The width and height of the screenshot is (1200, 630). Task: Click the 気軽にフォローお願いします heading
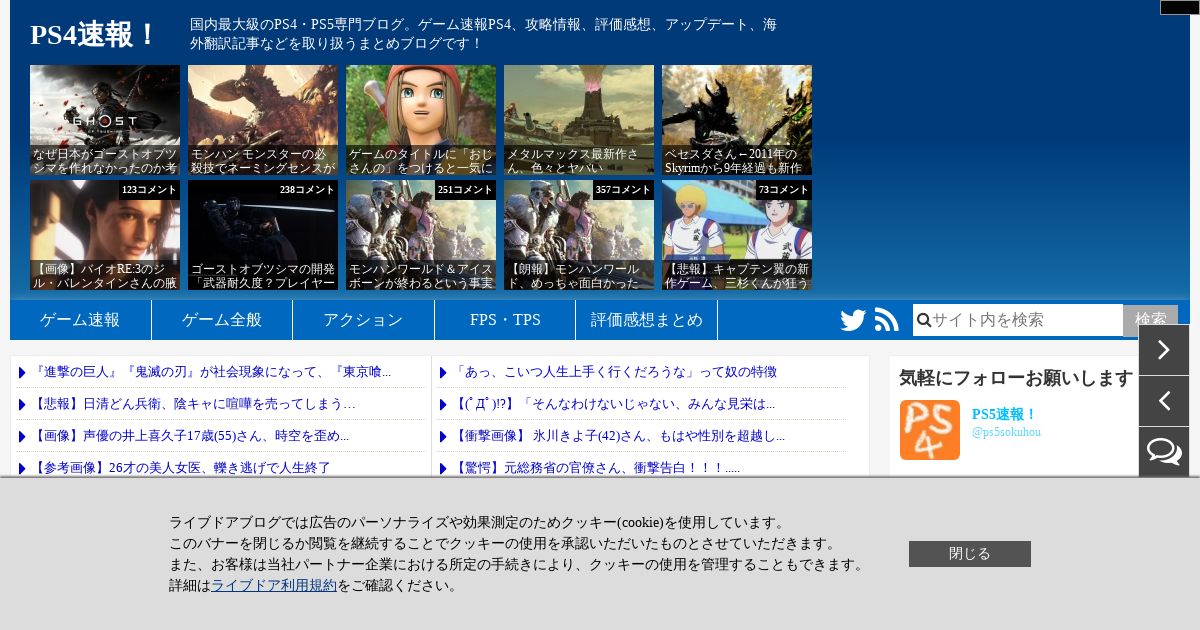(x=1016, y=378)
